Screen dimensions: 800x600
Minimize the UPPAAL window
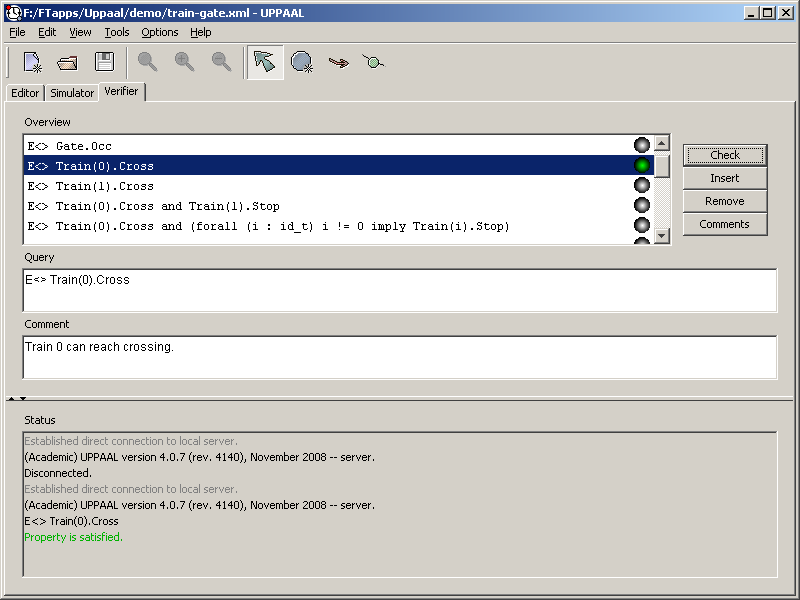(x=751, y=13)
